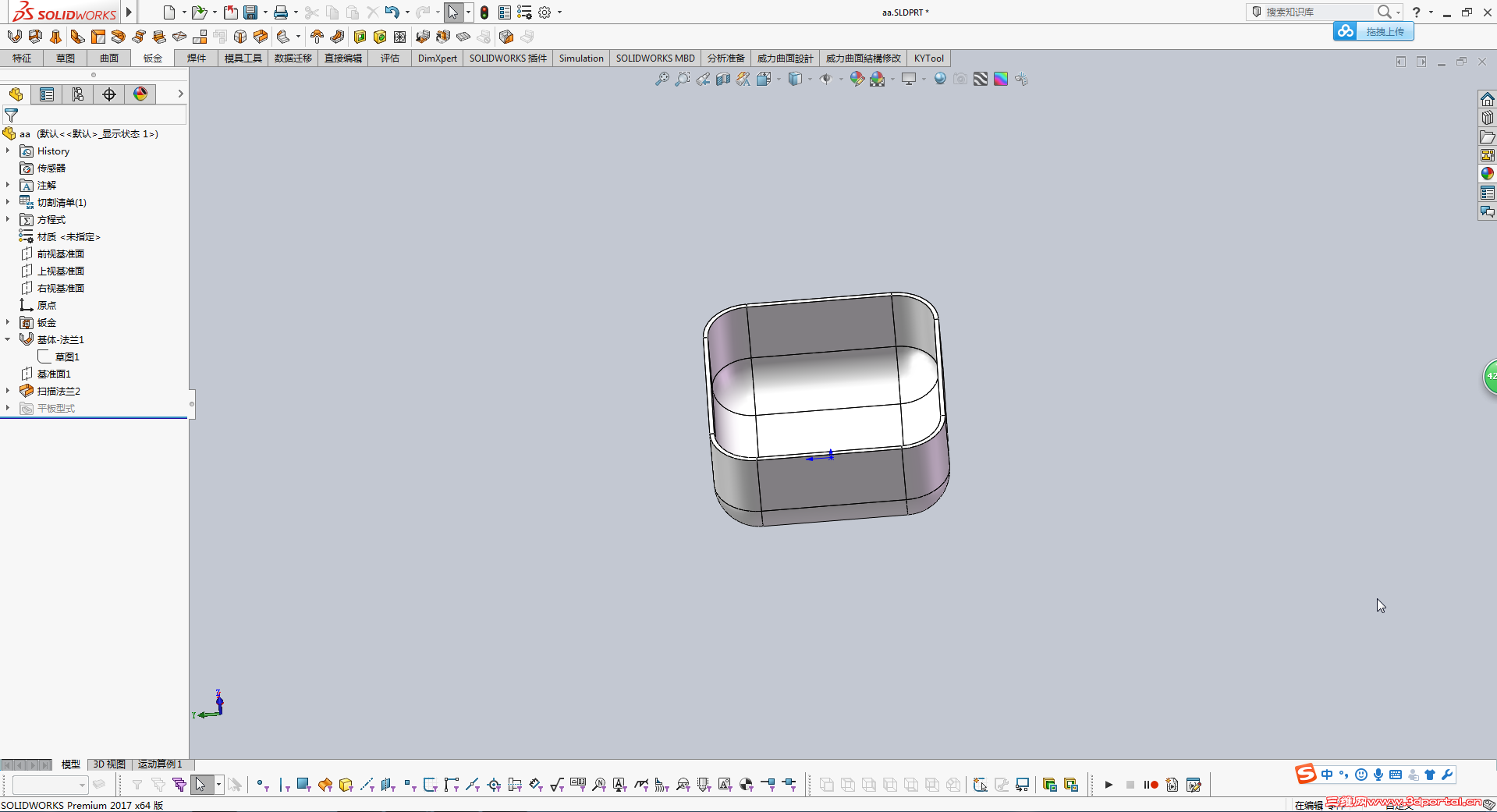Open the Options gear icon

tap(545, 12)
